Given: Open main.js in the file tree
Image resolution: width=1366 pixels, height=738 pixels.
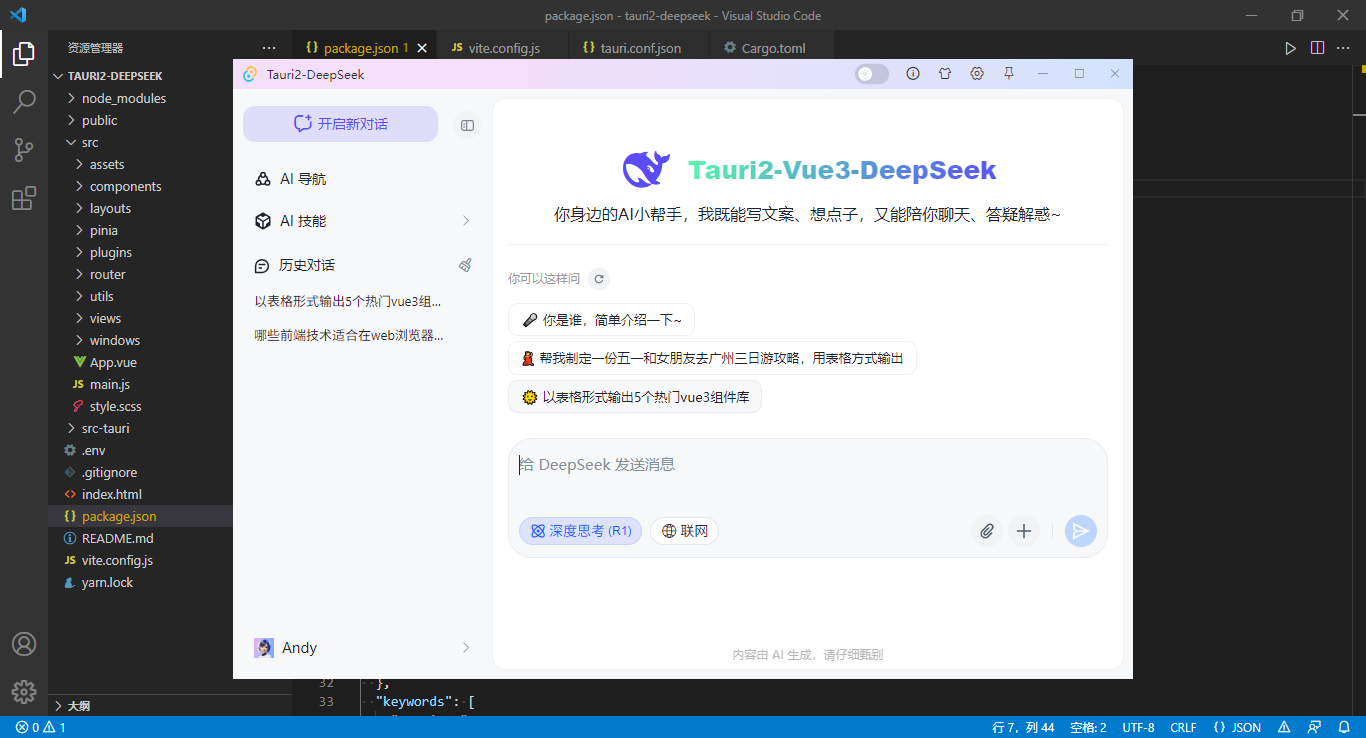Looking at the screenshot, I should [110, 384].
